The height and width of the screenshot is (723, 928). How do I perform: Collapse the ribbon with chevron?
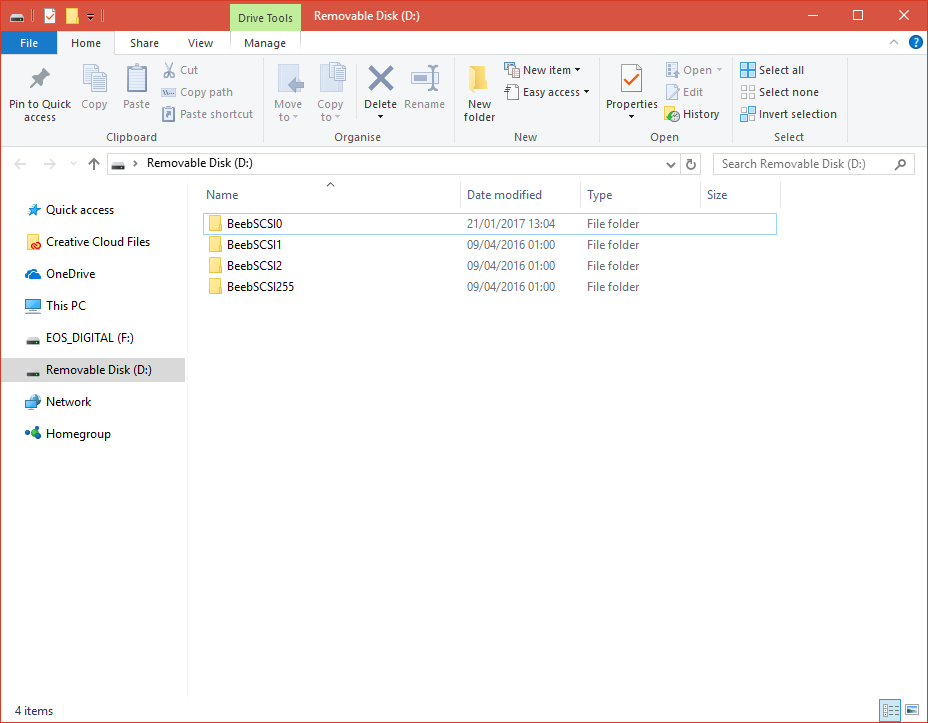[x=894, y=43]
